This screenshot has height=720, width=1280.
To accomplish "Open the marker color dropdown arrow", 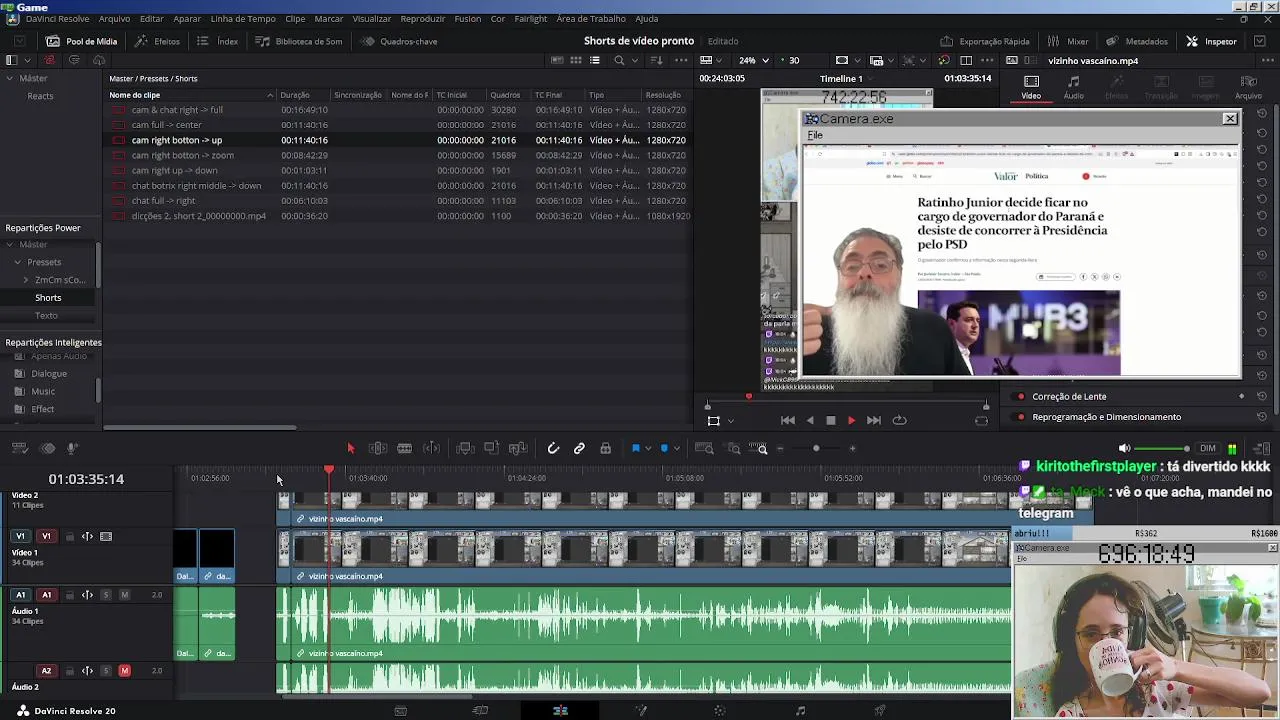I will 676,449.
